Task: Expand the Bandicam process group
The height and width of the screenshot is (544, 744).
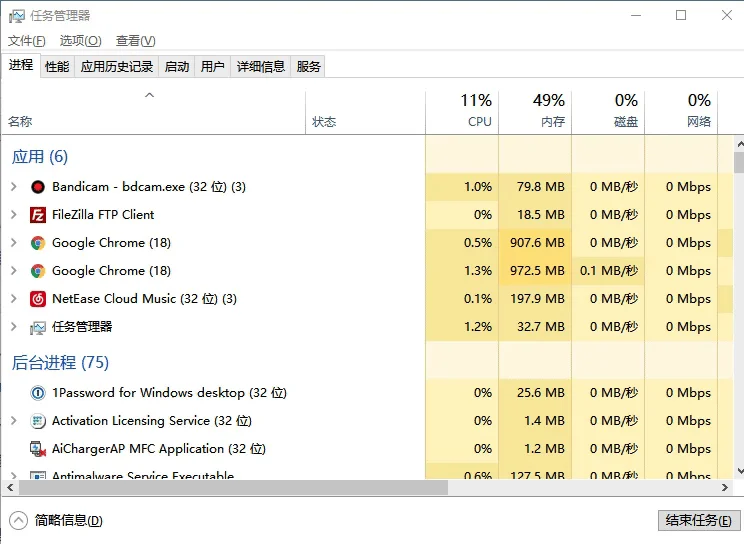Action: tap(14, 187)
